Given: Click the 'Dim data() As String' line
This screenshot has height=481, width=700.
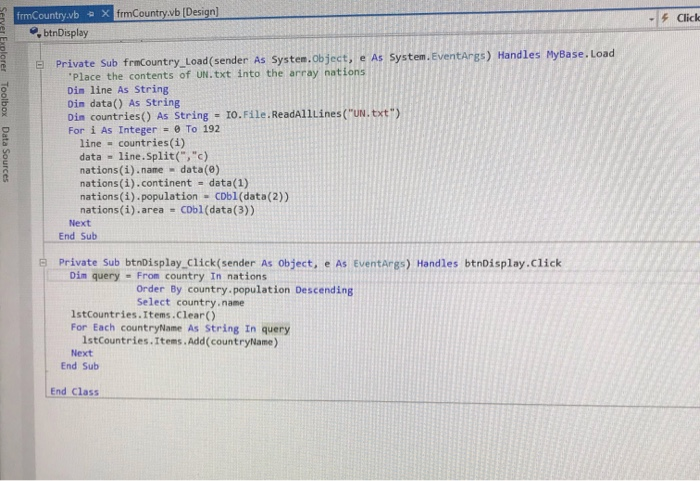Looking at the screenshot, I should [124, 103].
